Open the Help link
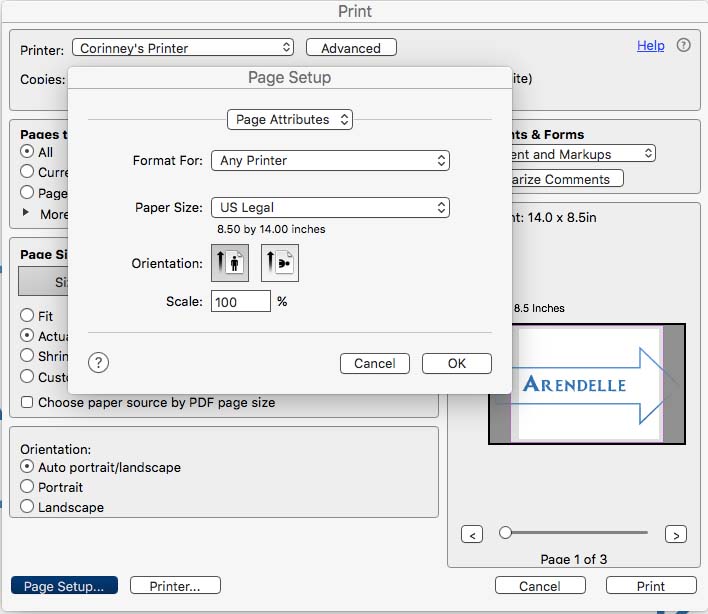708x614 pixels. [x=650, y=46]
